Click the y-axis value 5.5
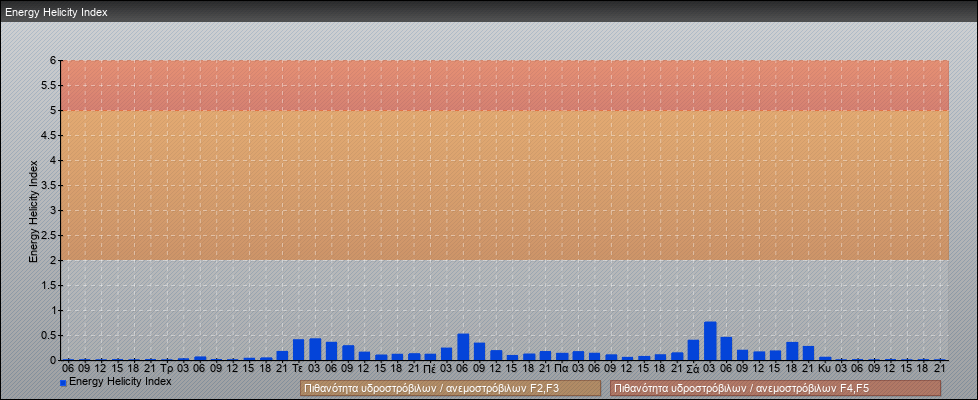The height and width of the screenshot is (400, 978). pos(49,85)
